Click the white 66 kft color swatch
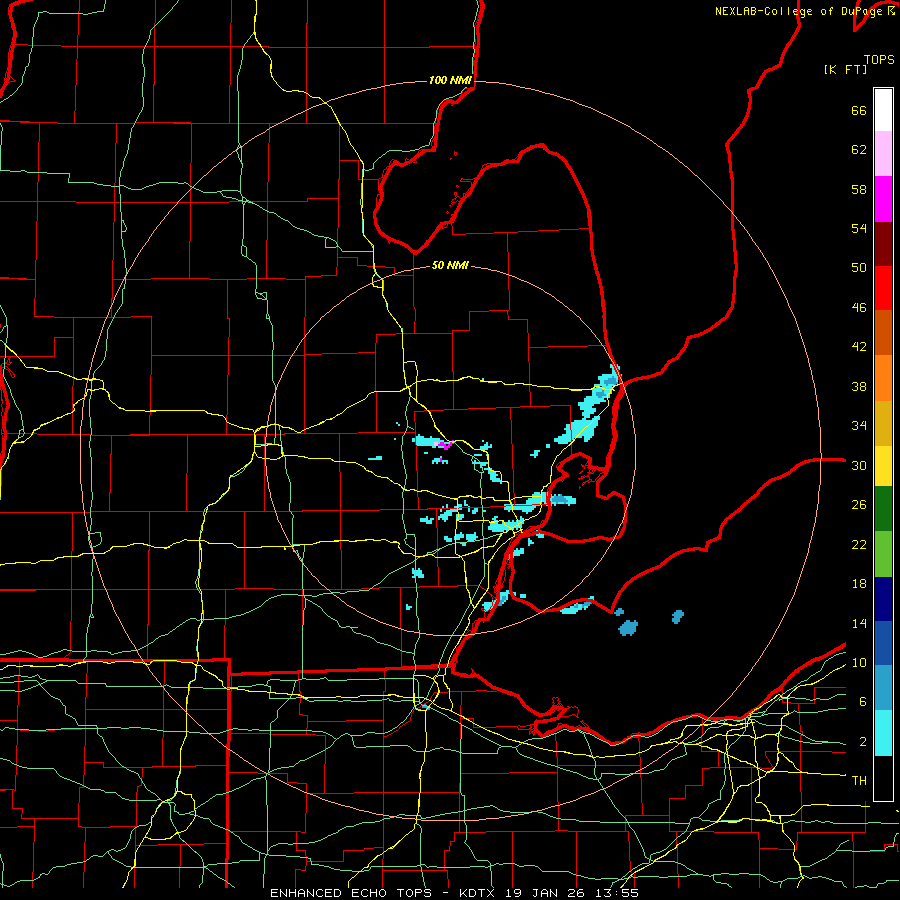The image size is (900, 900). point(883,110)
